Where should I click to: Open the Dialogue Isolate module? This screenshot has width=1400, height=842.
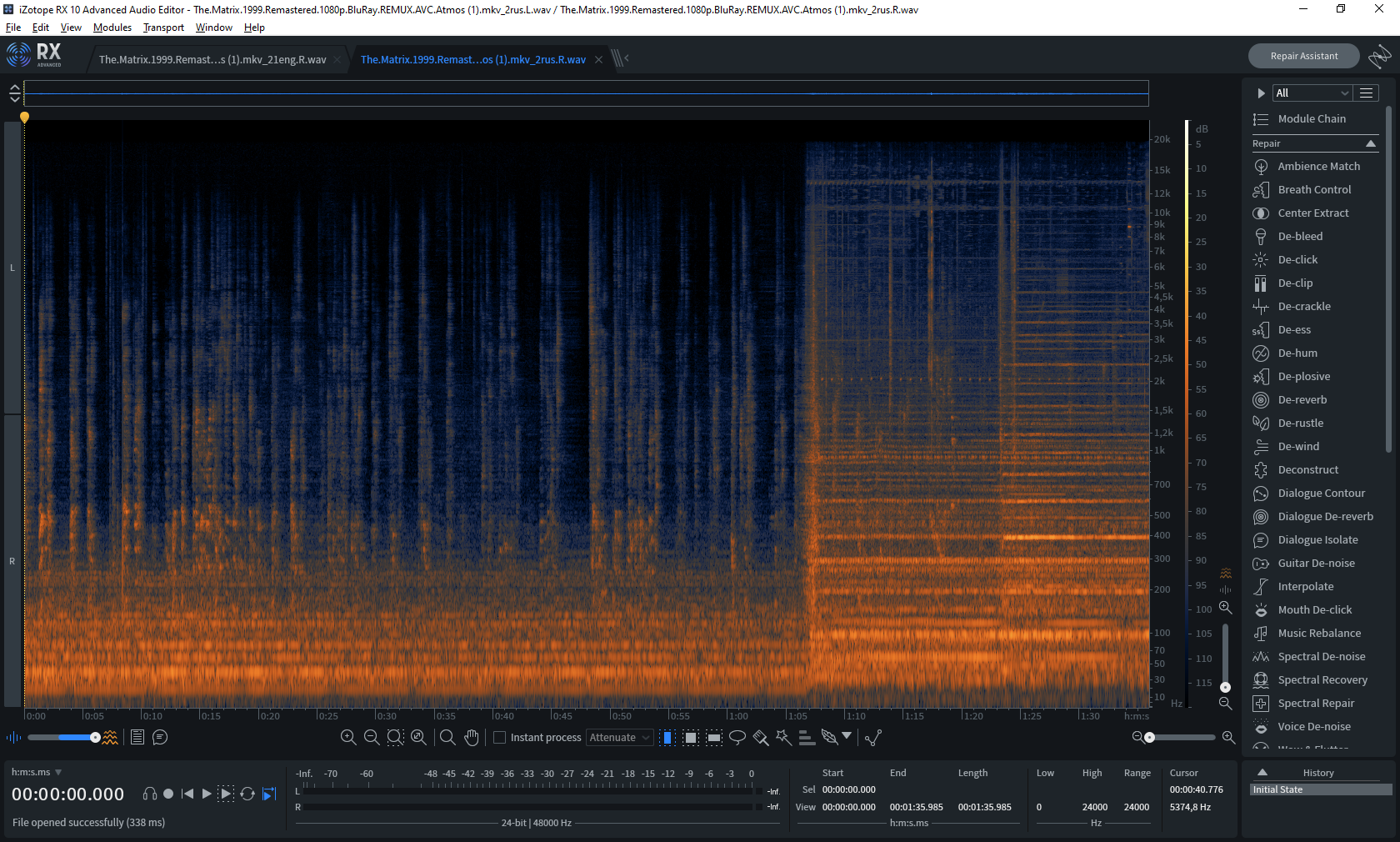click(x=1317, y=540)
